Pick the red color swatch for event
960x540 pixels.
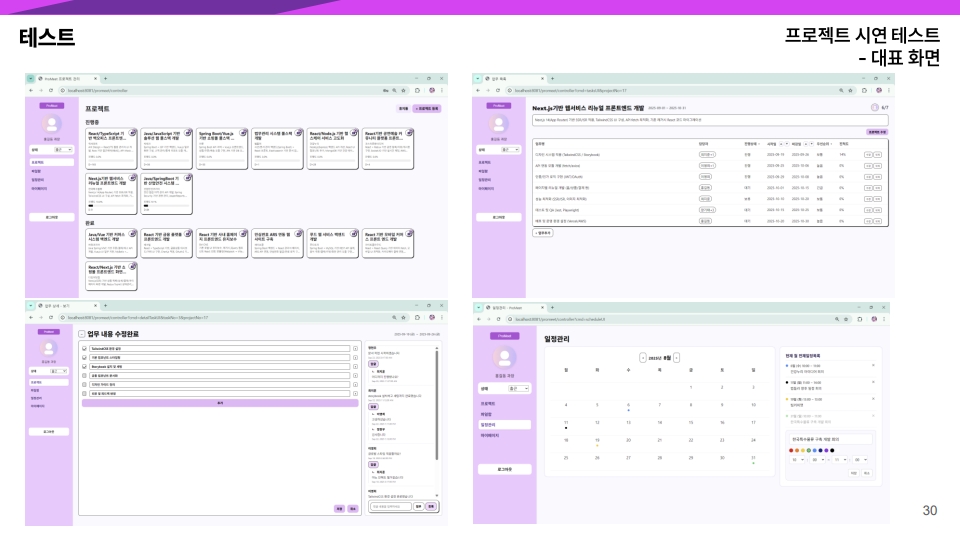pyautogui.click(x=791, y=450)
